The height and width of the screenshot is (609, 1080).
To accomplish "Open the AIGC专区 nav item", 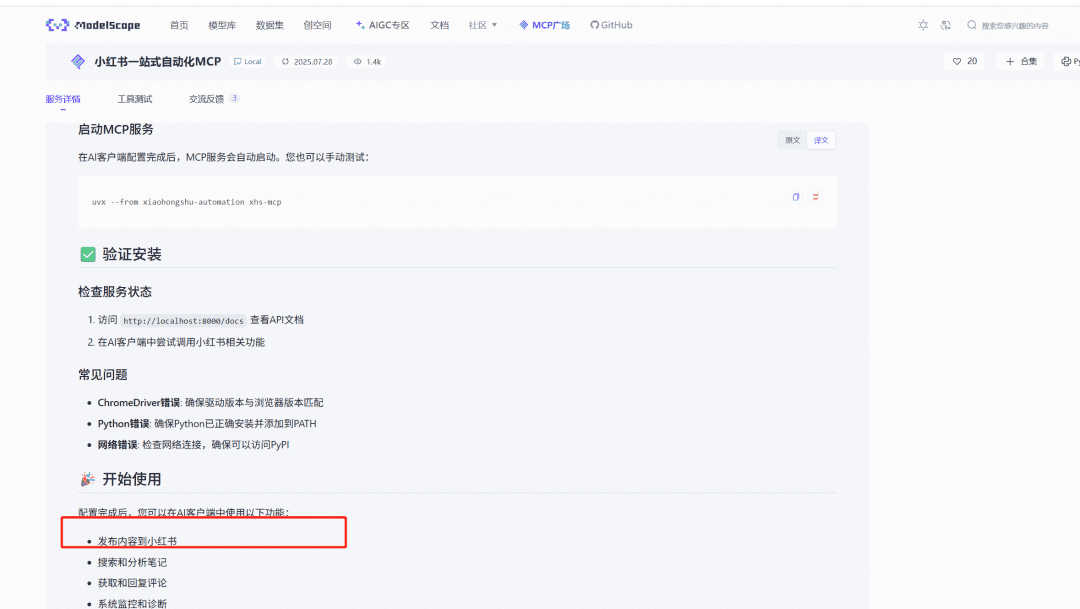I will 382,25.
